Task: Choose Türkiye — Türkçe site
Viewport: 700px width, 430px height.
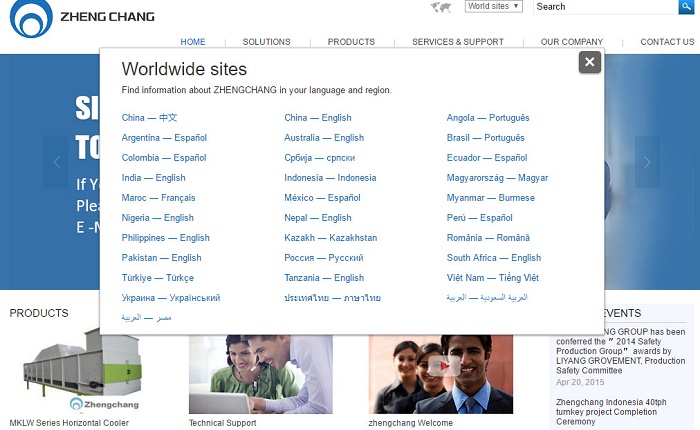Action: 158,279
